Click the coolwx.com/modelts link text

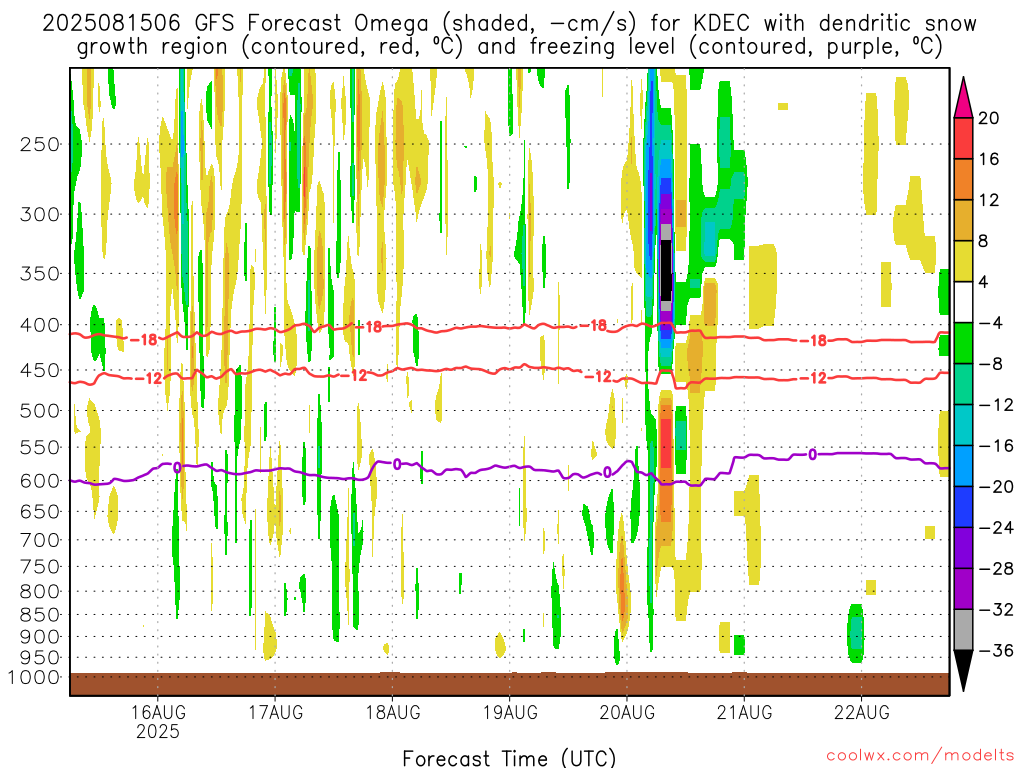click(920, 756)
